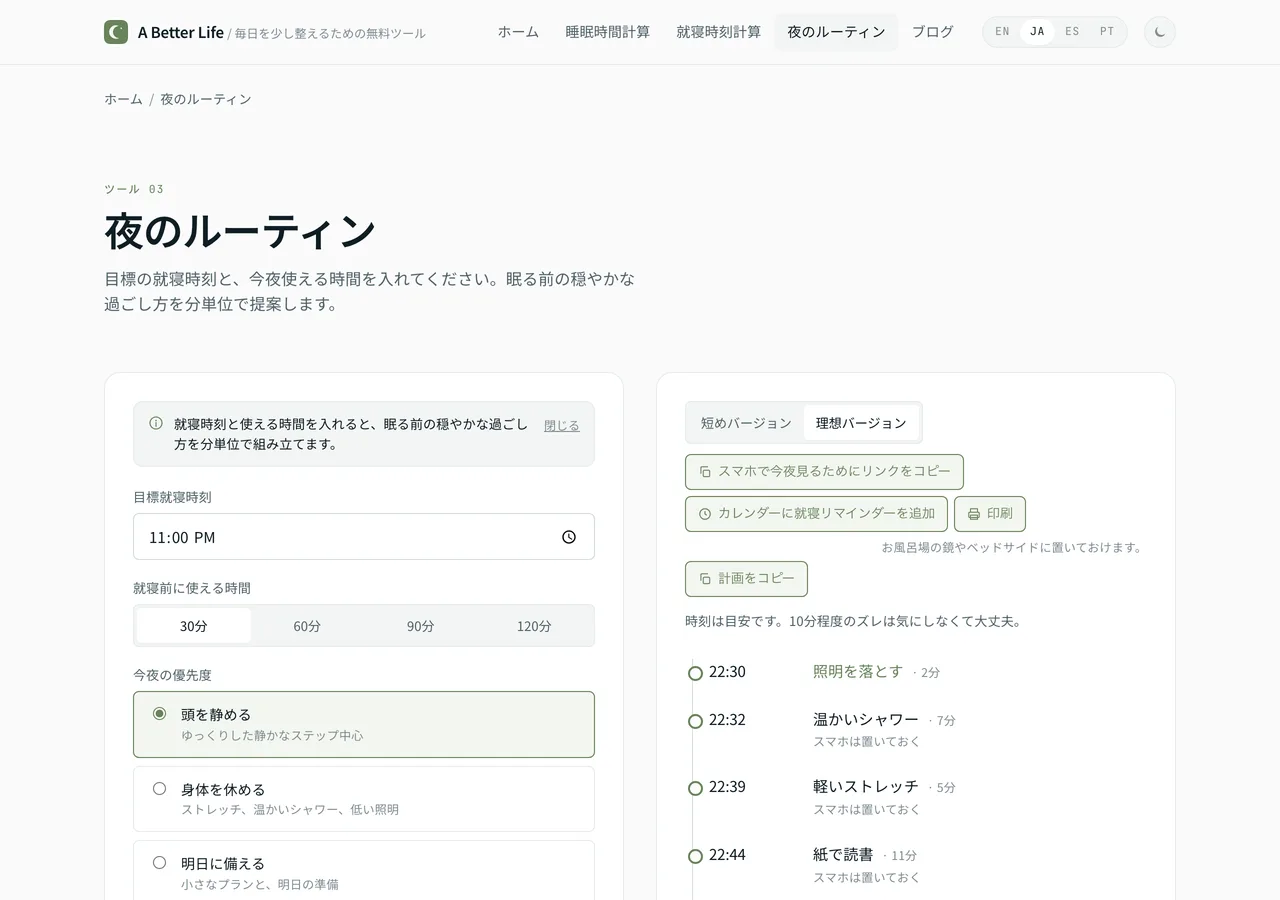Screen dimensions: 1280x900
Task: Click the A Better Life moon logo
Action: (x=116, y=32)
